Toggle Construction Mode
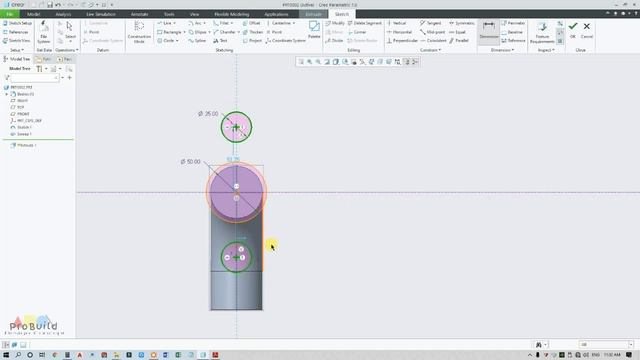The image size is (640, 360). 139,32
